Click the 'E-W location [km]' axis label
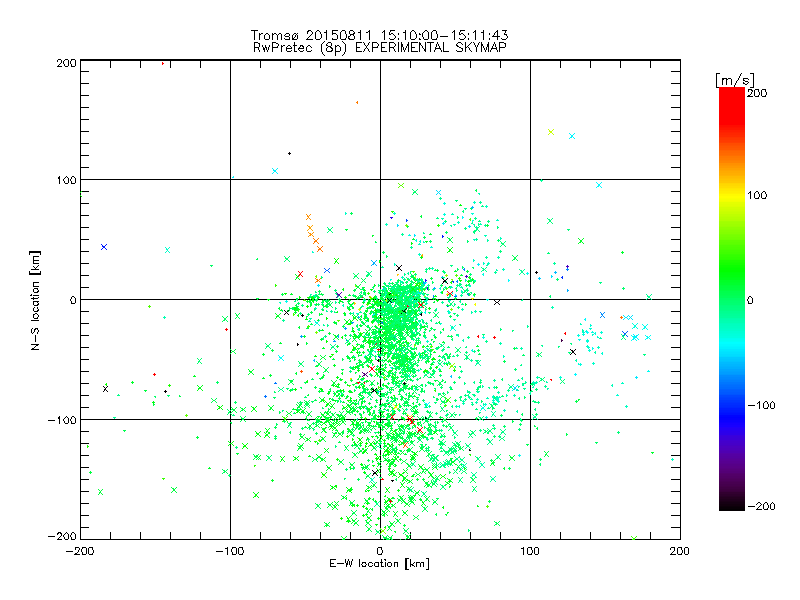This screenshot has height=600, width=800. (x=379, y=564)
